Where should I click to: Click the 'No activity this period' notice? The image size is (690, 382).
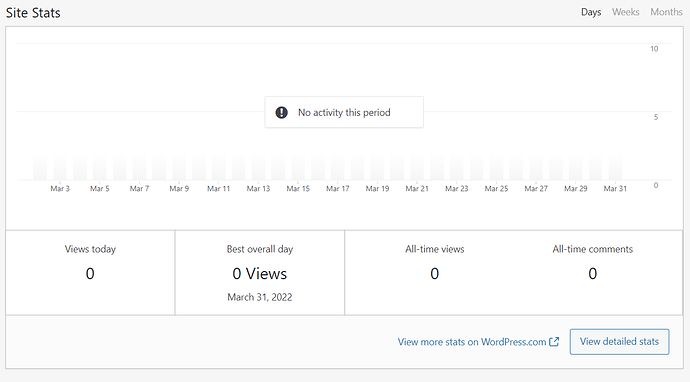pos(344,112)
